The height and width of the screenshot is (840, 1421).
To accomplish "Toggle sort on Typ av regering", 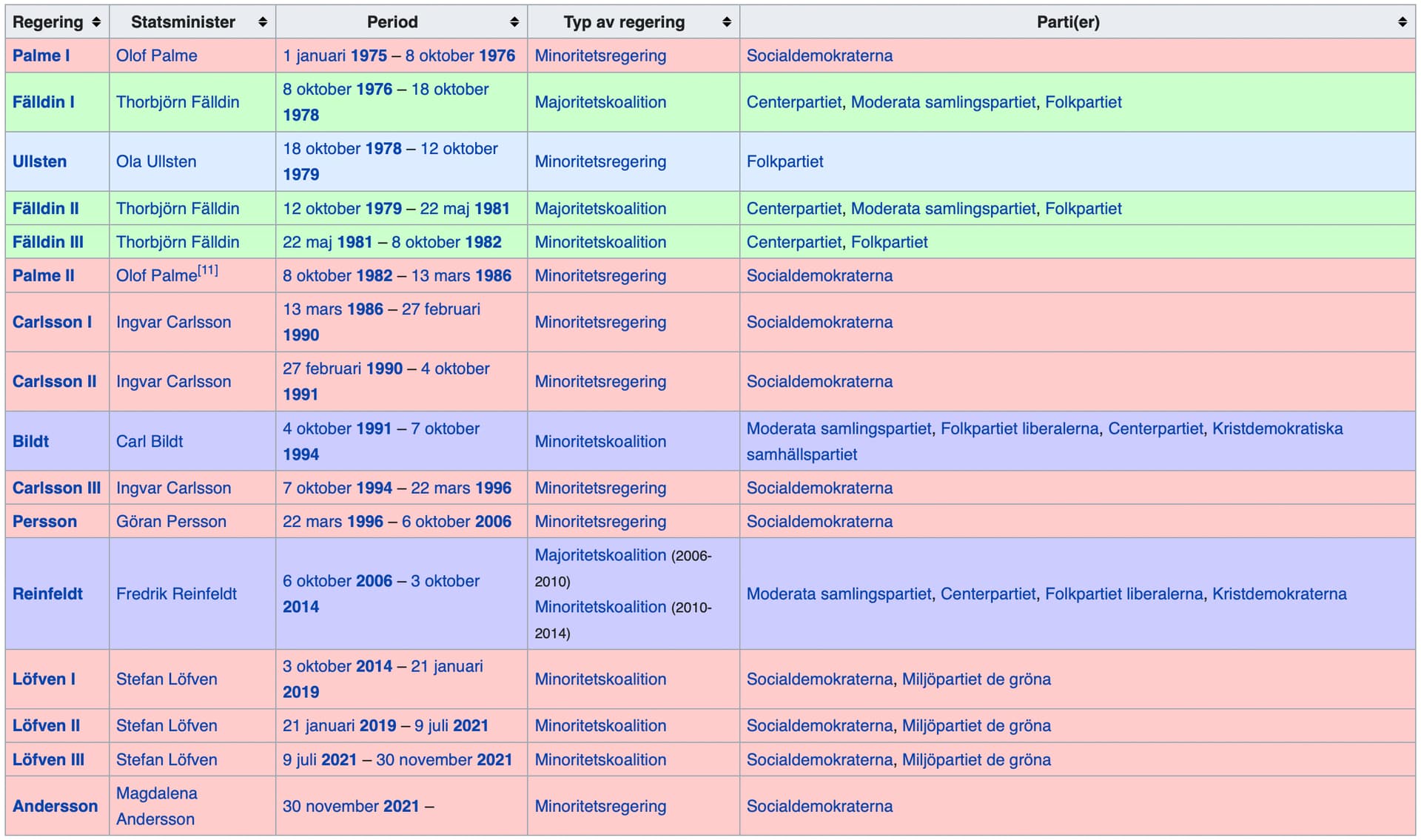I will (x=727, y=22).
